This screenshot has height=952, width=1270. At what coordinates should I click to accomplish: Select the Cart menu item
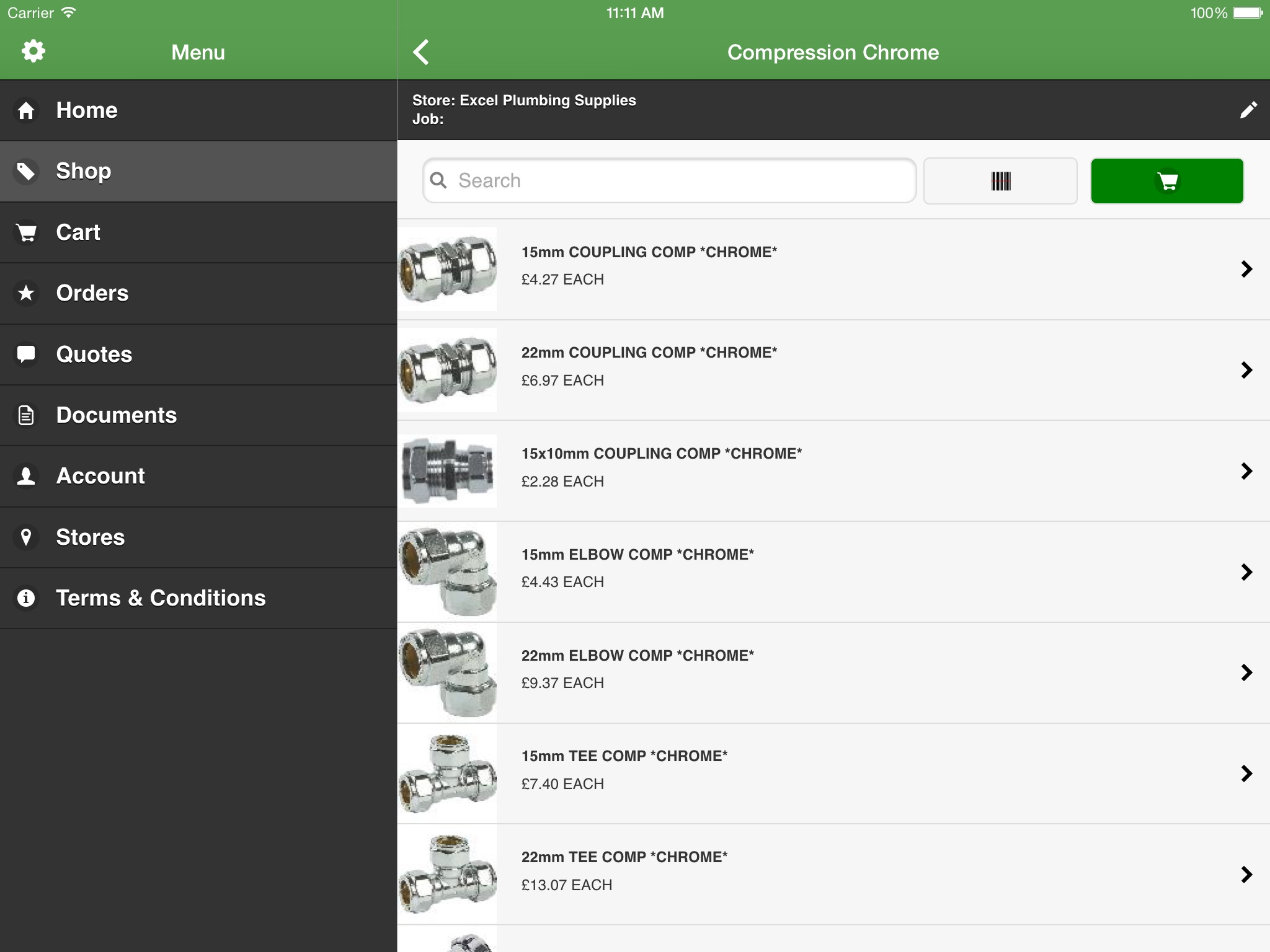tap(78, 232)
